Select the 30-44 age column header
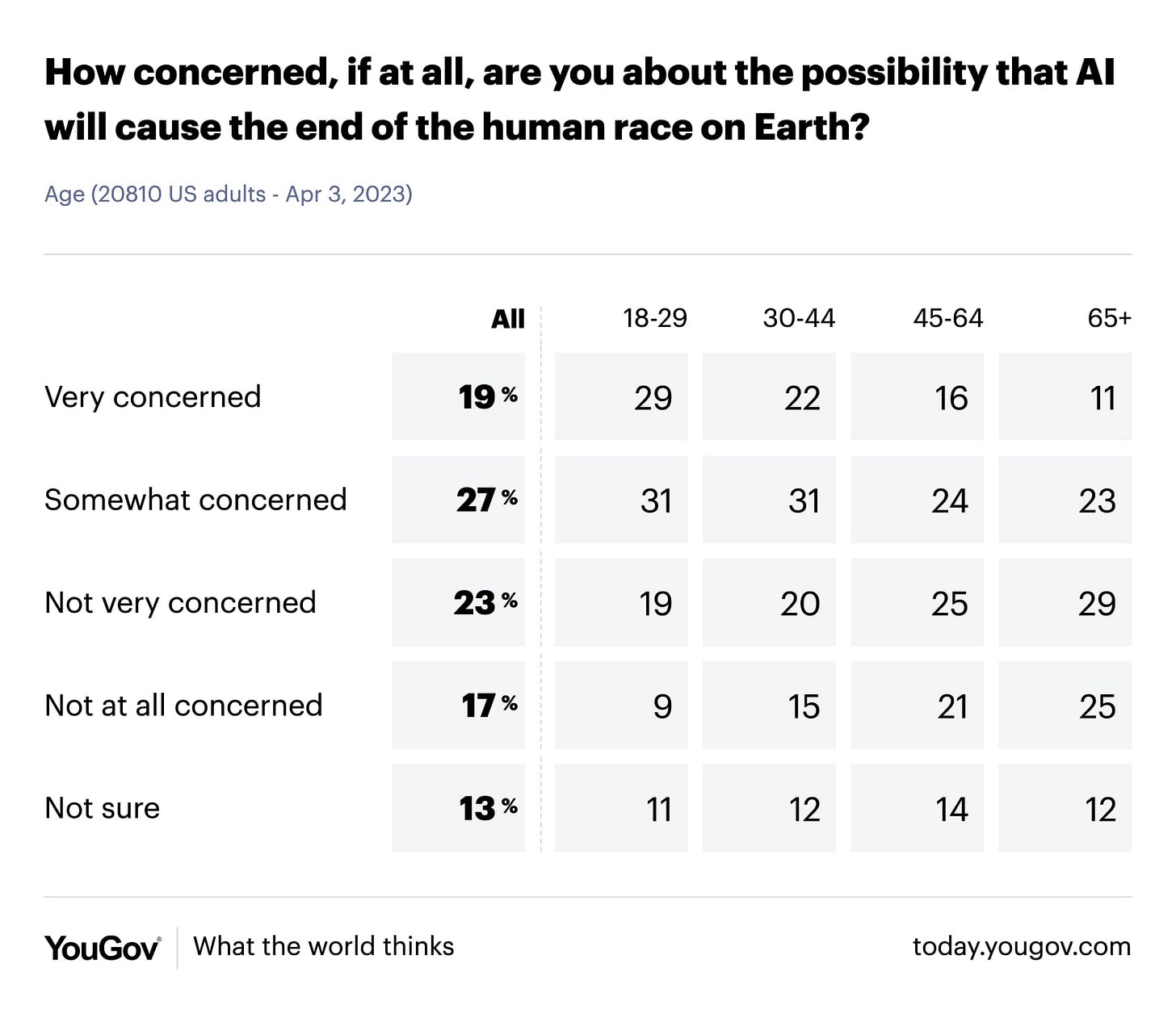The image size is (1176, 1014). tap(799, 318)
